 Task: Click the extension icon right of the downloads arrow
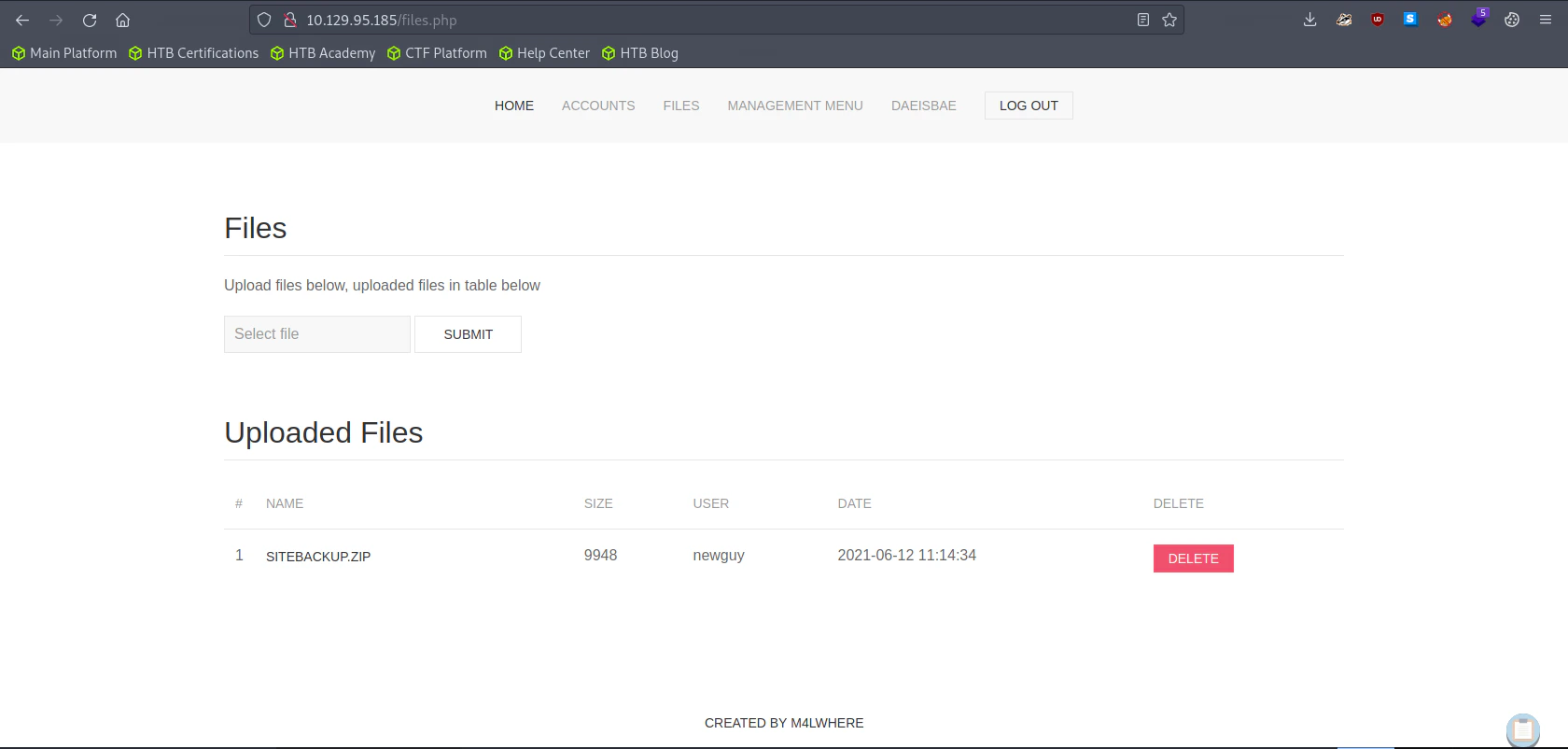(1344, 20)
